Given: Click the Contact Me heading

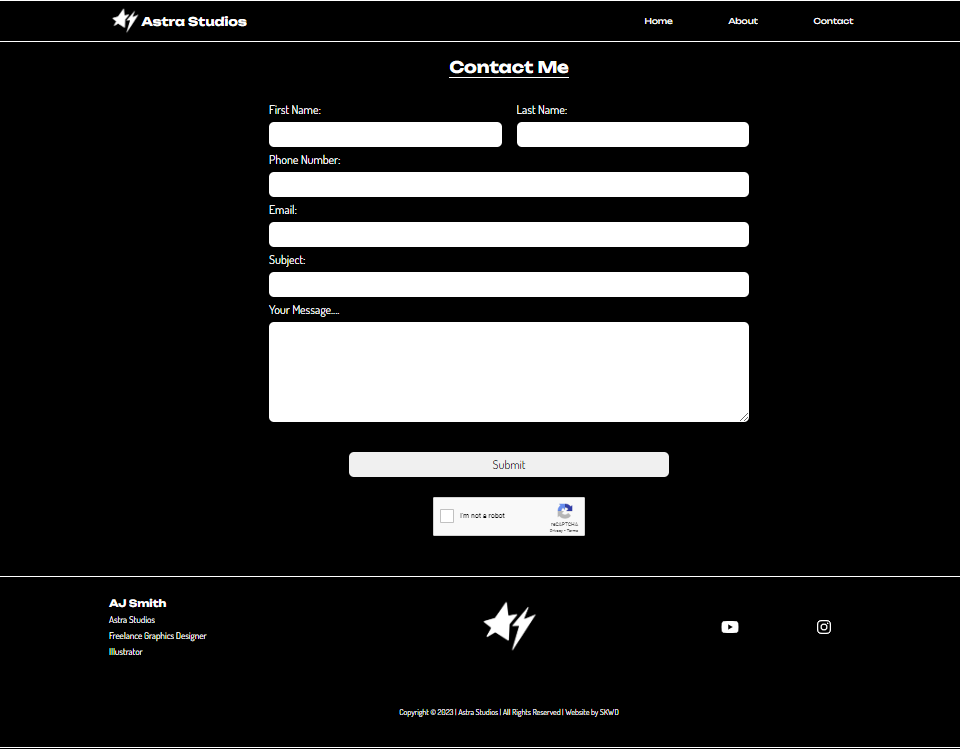Looking at the screenshot, I should [x=509, y=67].
